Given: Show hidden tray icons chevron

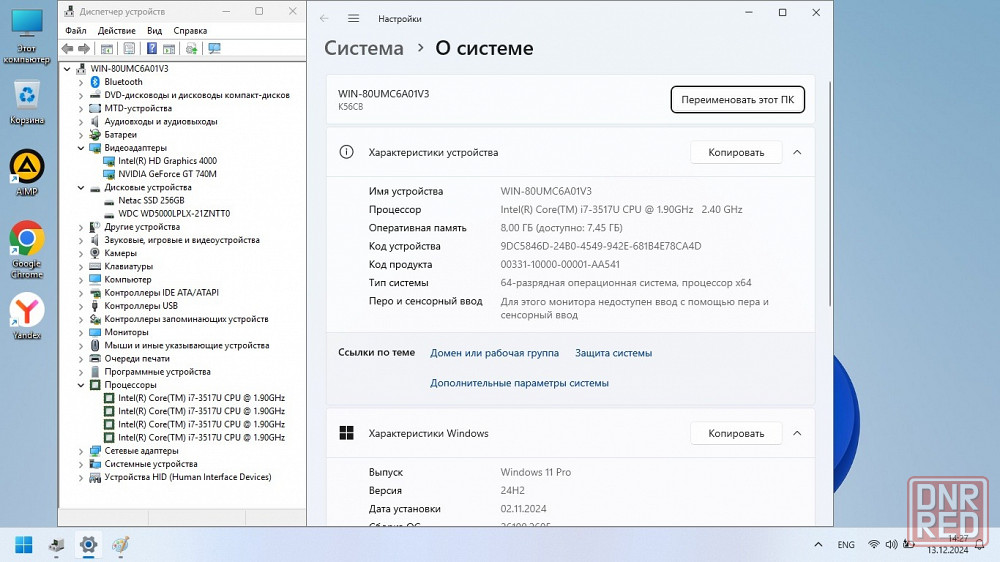Looking at the screenshot, I should pyautogui.click(x=818, y=544).
